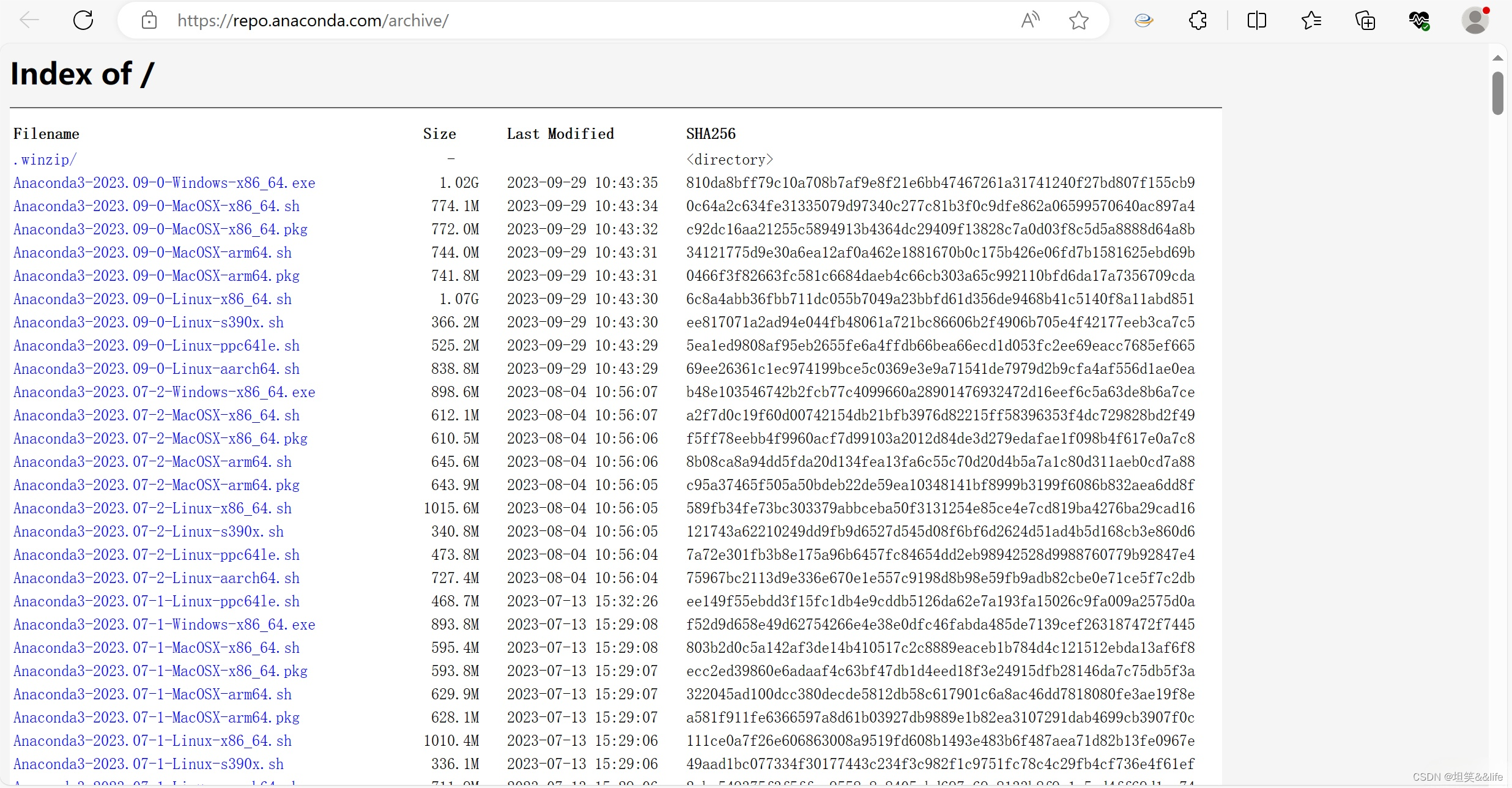Select timestamp 2023-08-04 10:56:04 for Linux-aarch64

tap(582, 578)
